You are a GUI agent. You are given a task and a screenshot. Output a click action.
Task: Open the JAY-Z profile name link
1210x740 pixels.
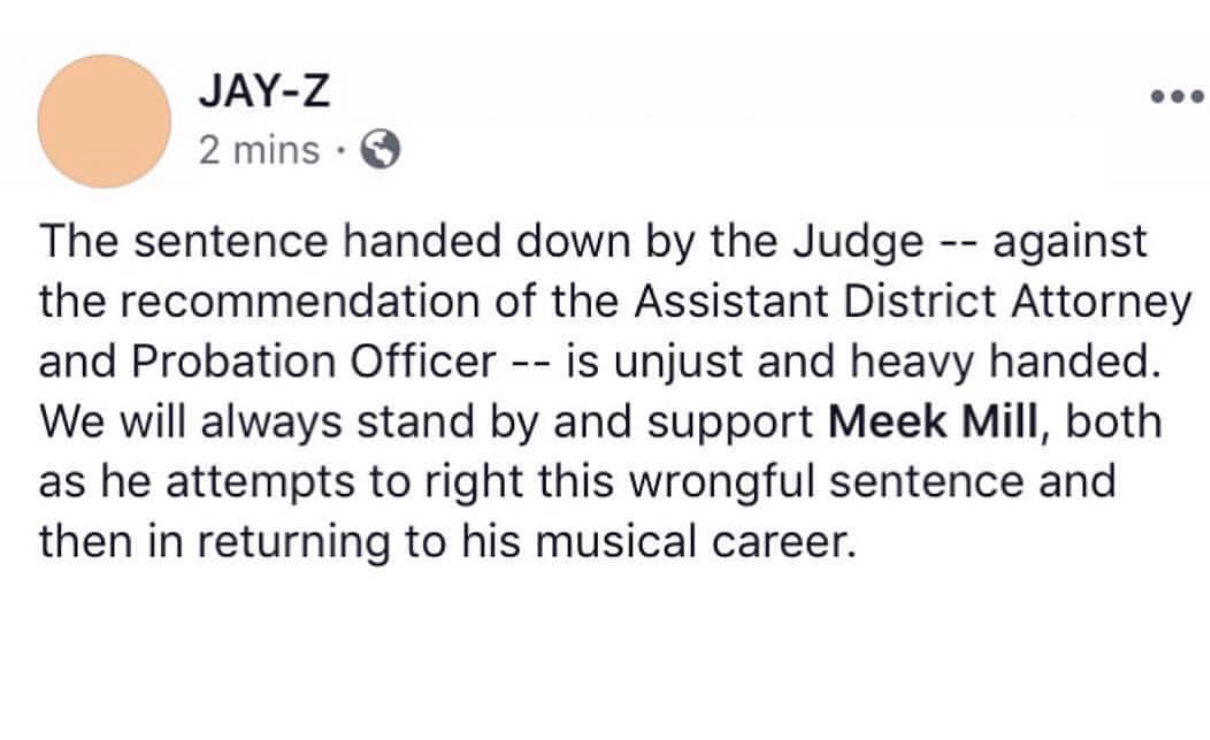263,96
